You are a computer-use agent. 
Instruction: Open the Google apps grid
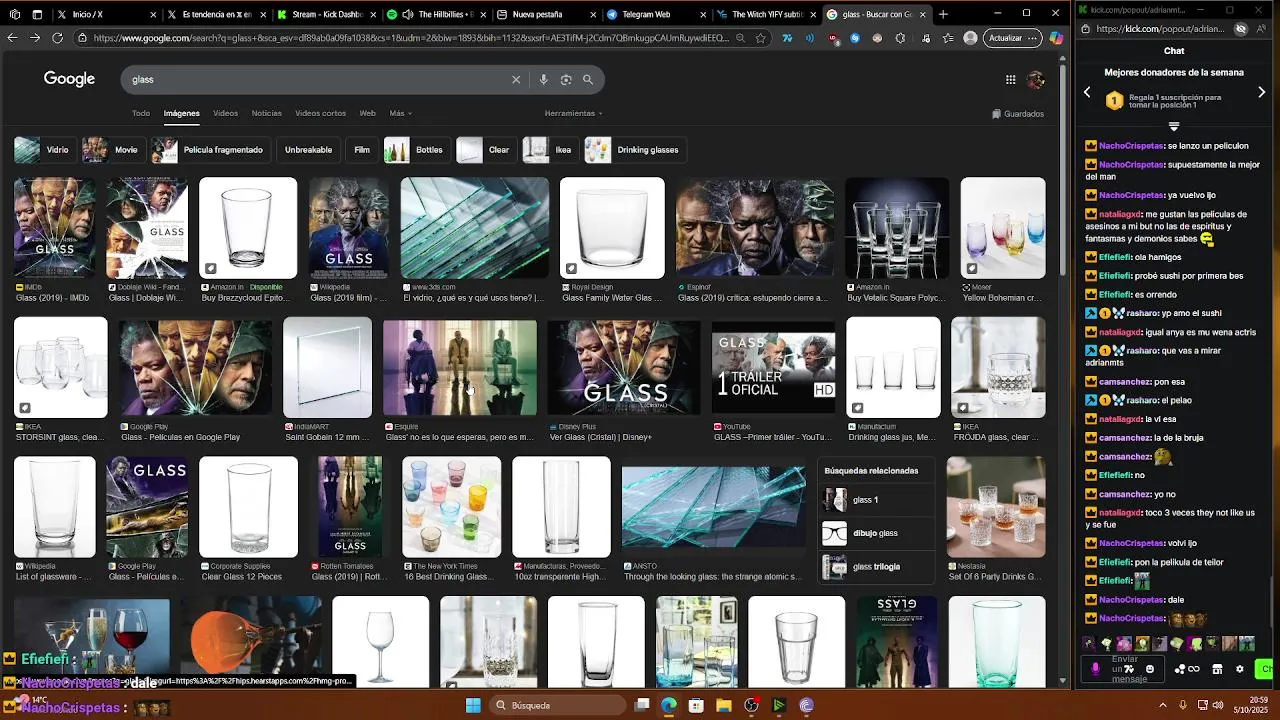pyautogui.click(x=1010, y=80)
